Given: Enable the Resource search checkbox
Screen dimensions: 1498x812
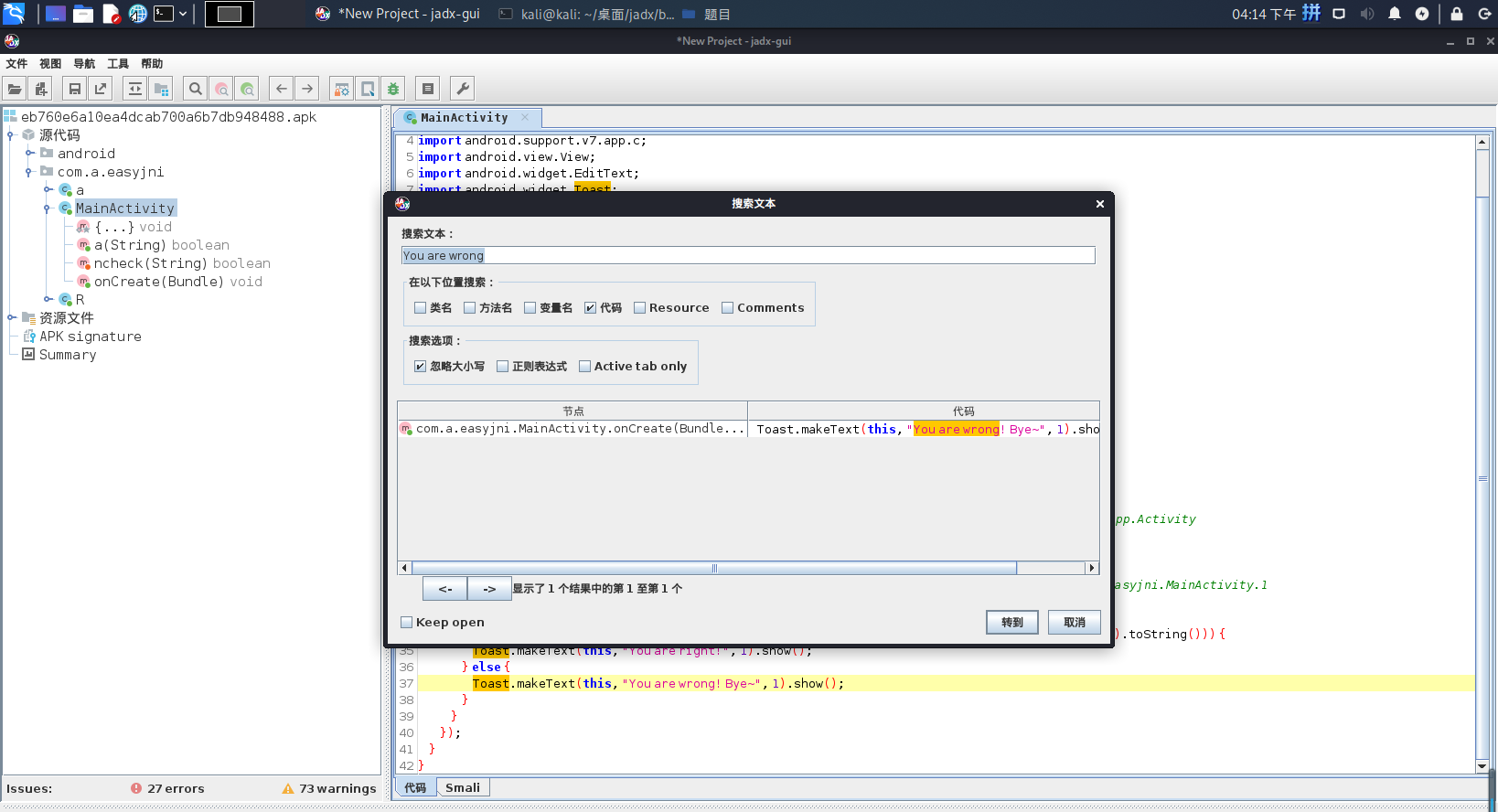Looking at the screenshot, I should click(640, 308).
